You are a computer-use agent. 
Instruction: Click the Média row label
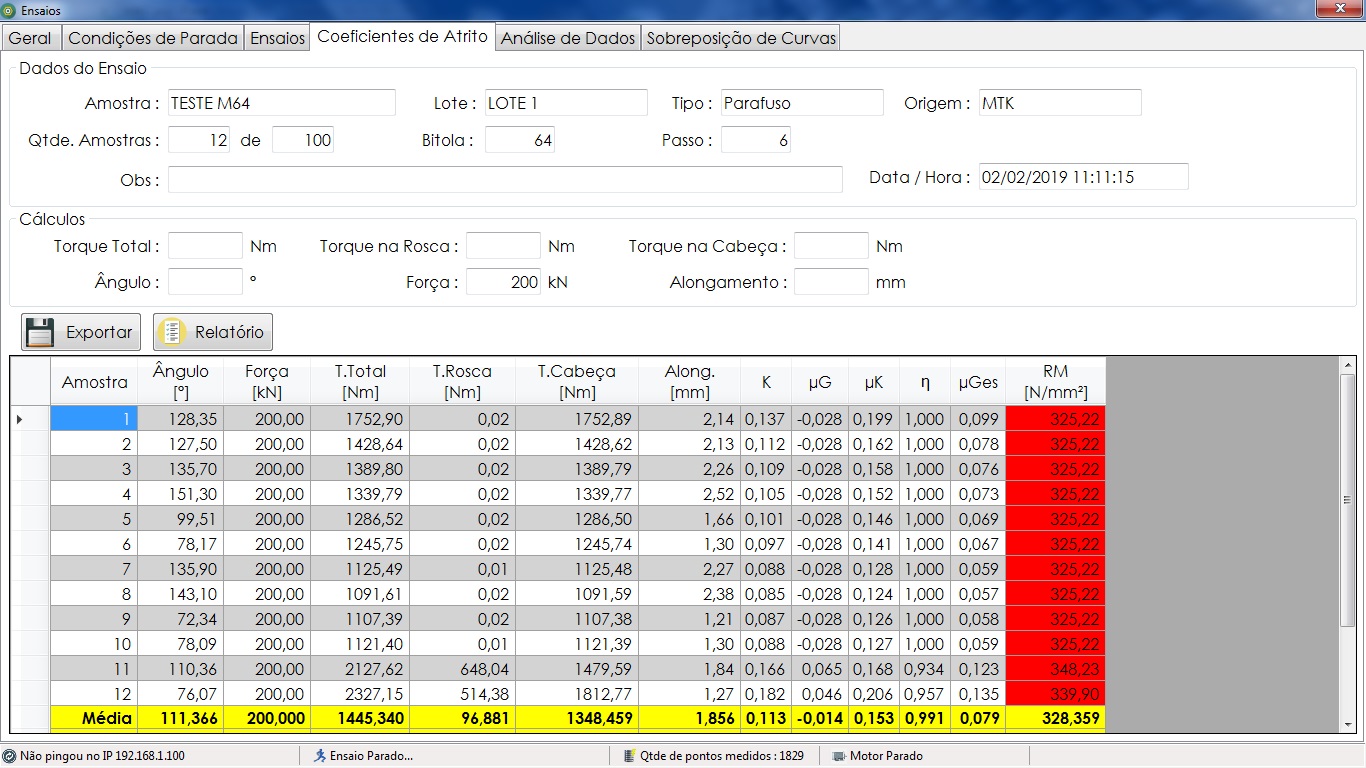pos(95,718)
